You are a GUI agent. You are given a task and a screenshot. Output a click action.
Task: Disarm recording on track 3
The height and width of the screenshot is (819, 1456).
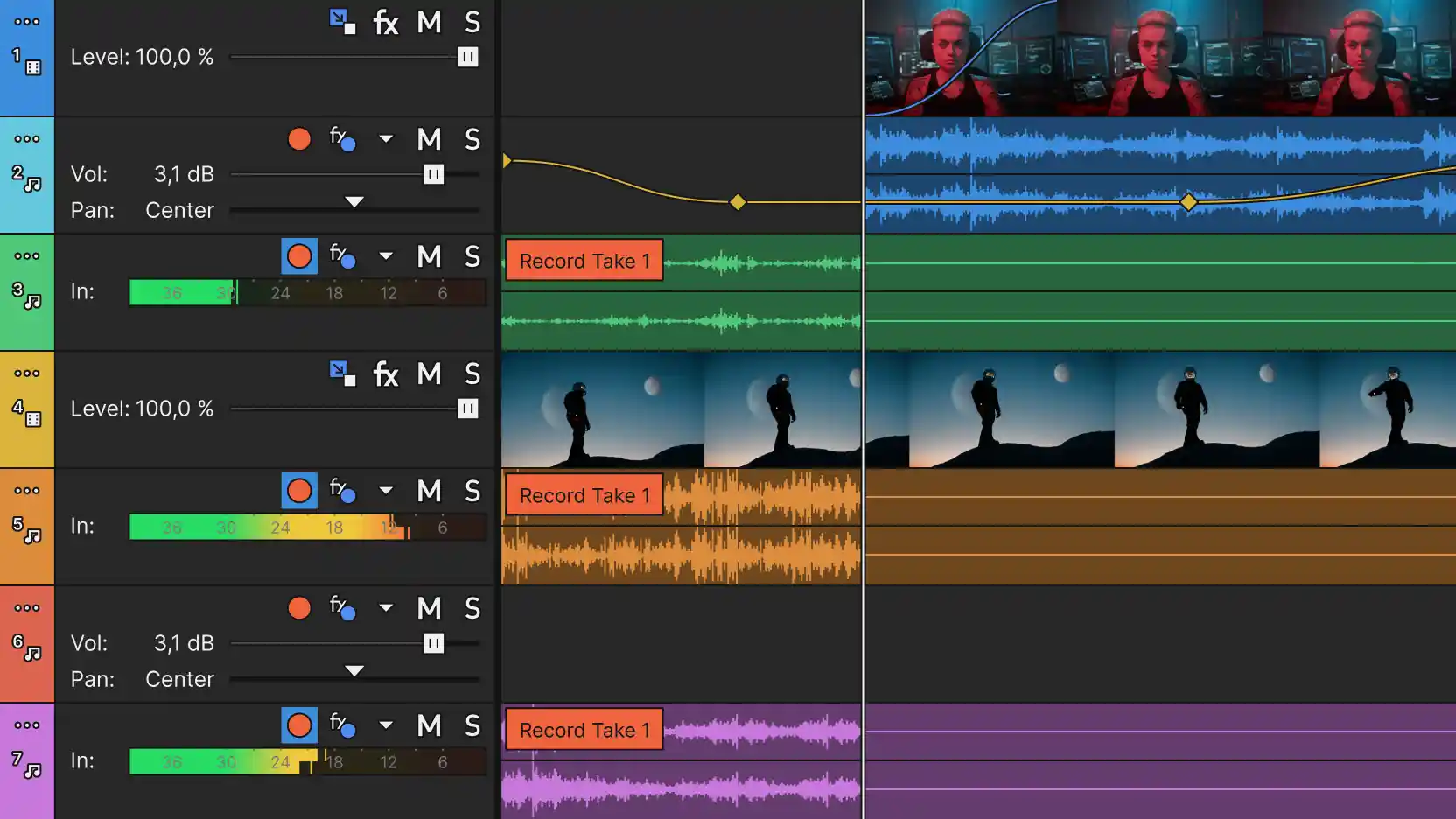tap(299, 256)
